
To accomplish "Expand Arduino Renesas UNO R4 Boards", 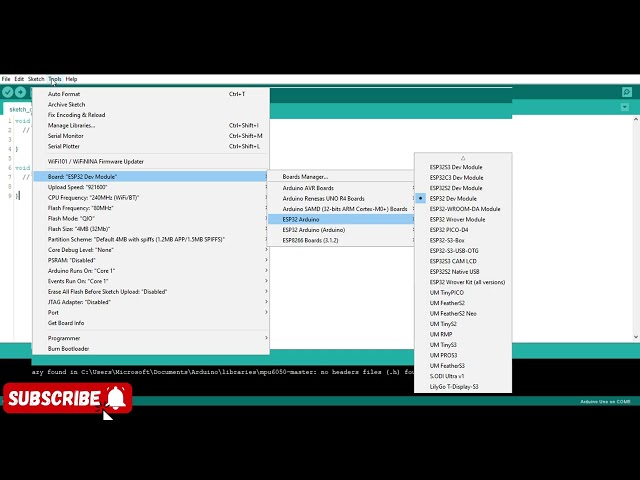I will tap(341, 198).
